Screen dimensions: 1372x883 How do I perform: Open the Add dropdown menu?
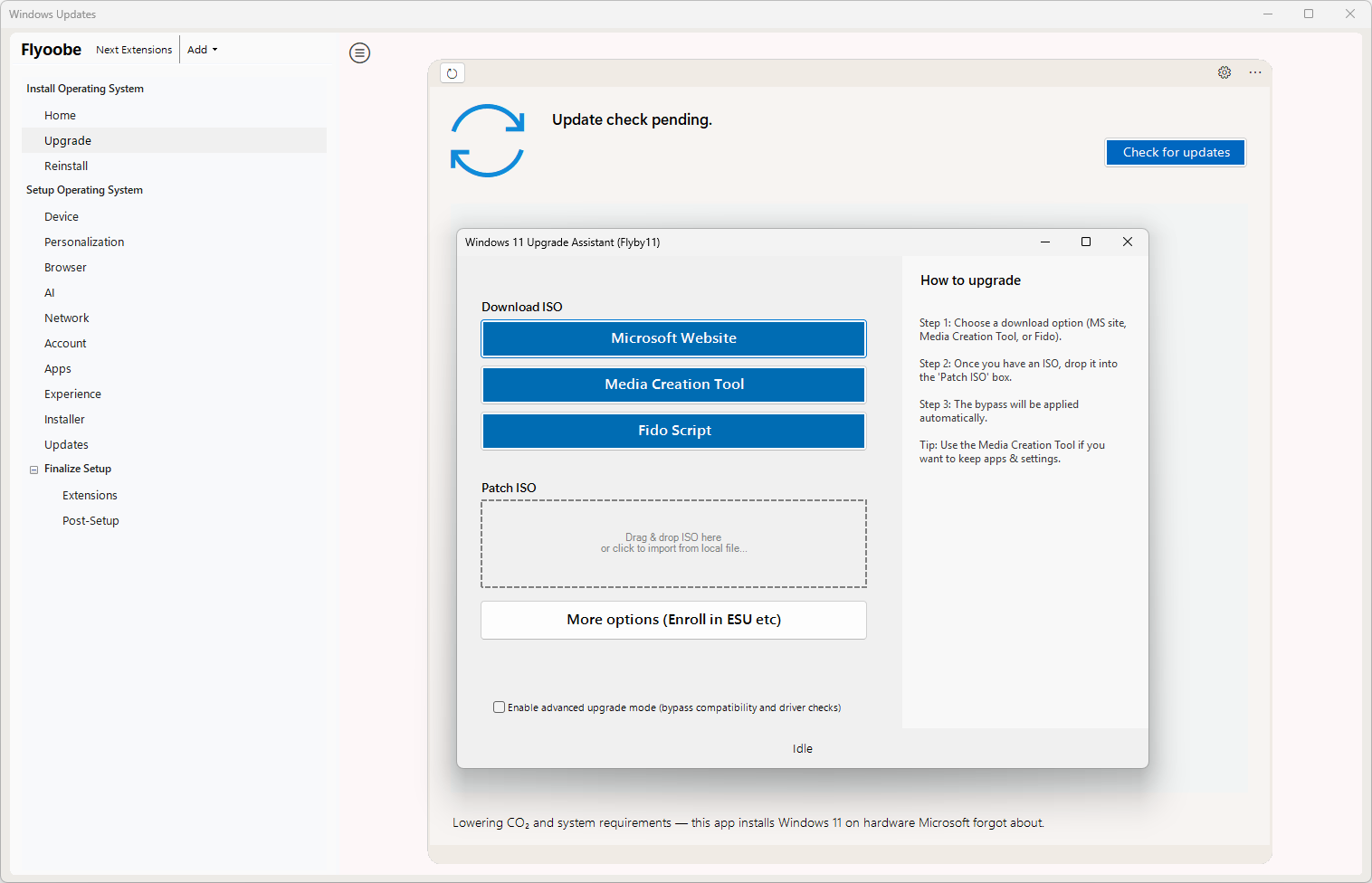coord(202,50)
